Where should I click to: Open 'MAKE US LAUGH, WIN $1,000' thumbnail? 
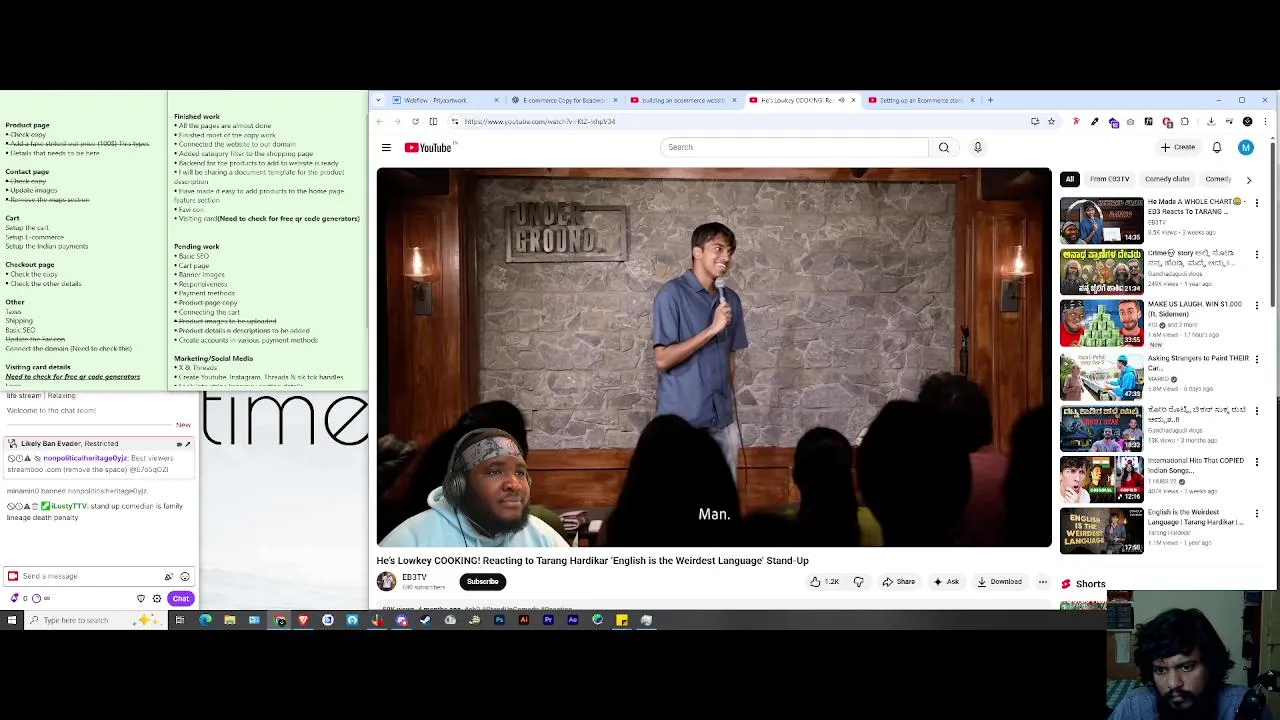pyautogui.click(x=1101, y=323)
